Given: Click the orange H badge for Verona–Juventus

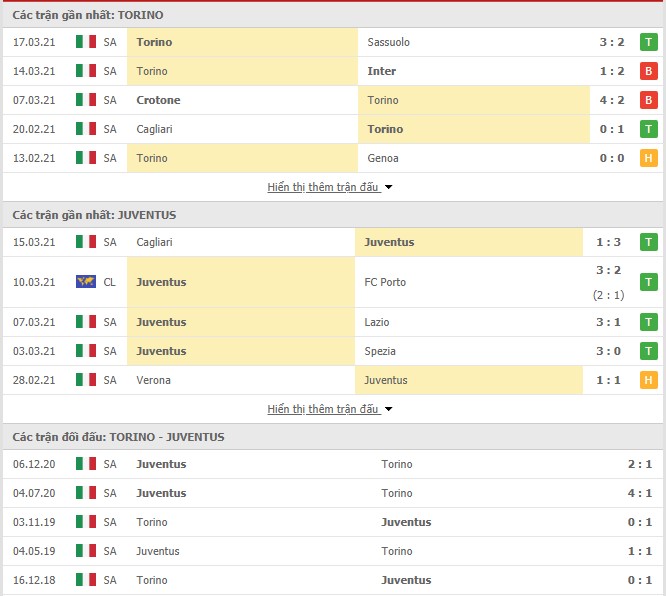Looking at the screenshot, I should (648, 380).
